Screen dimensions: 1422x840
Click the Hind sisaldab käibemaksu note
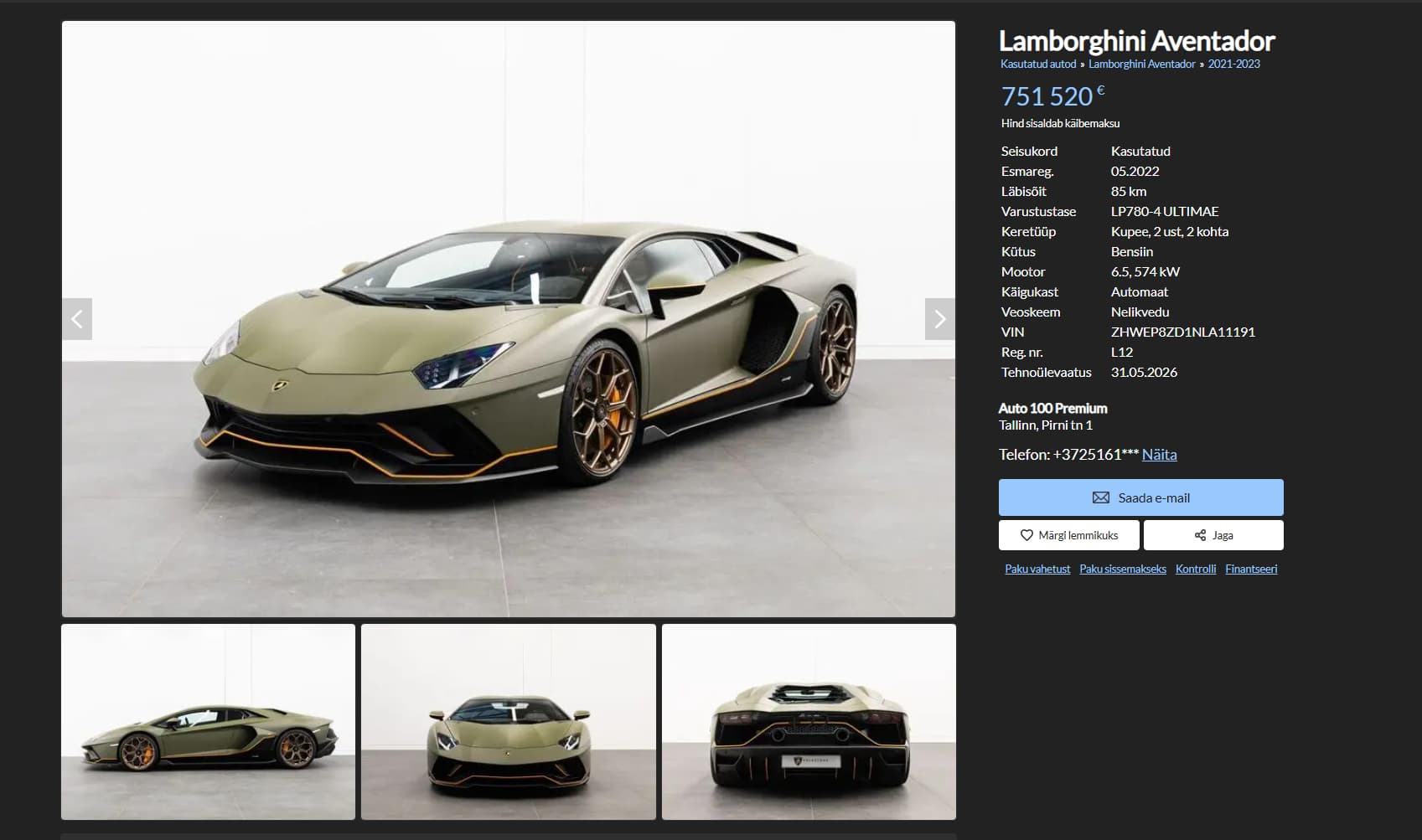coord(1060,123)
